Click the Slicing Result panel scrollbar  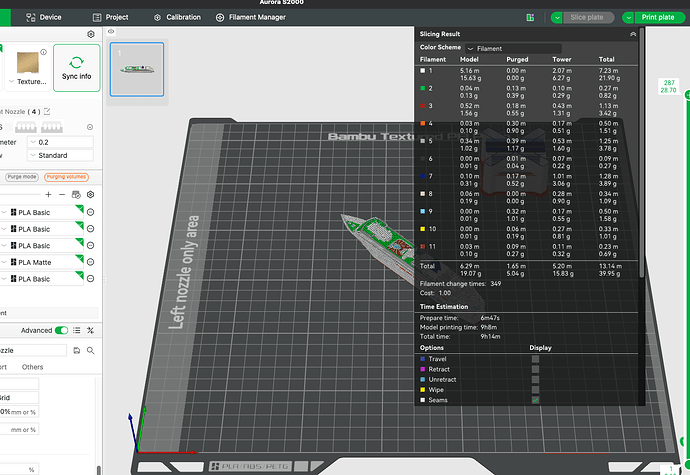[x=642, y=152]
